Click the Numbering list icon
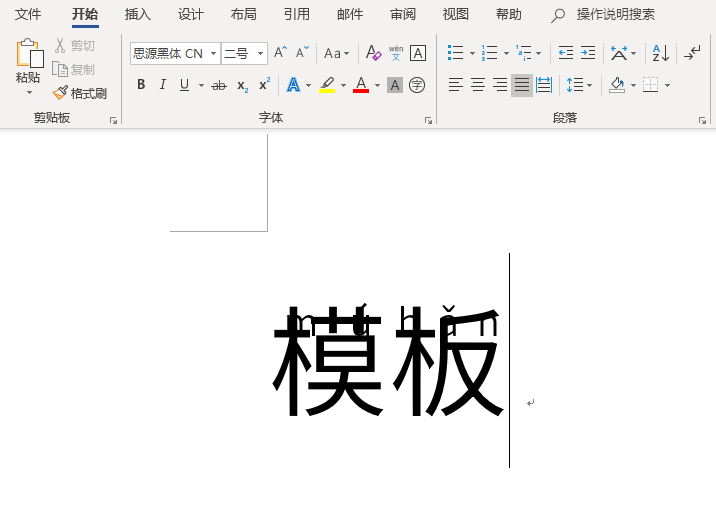This screenshot has width=716, height=516. pyautogui.click(x=490, y=53)
